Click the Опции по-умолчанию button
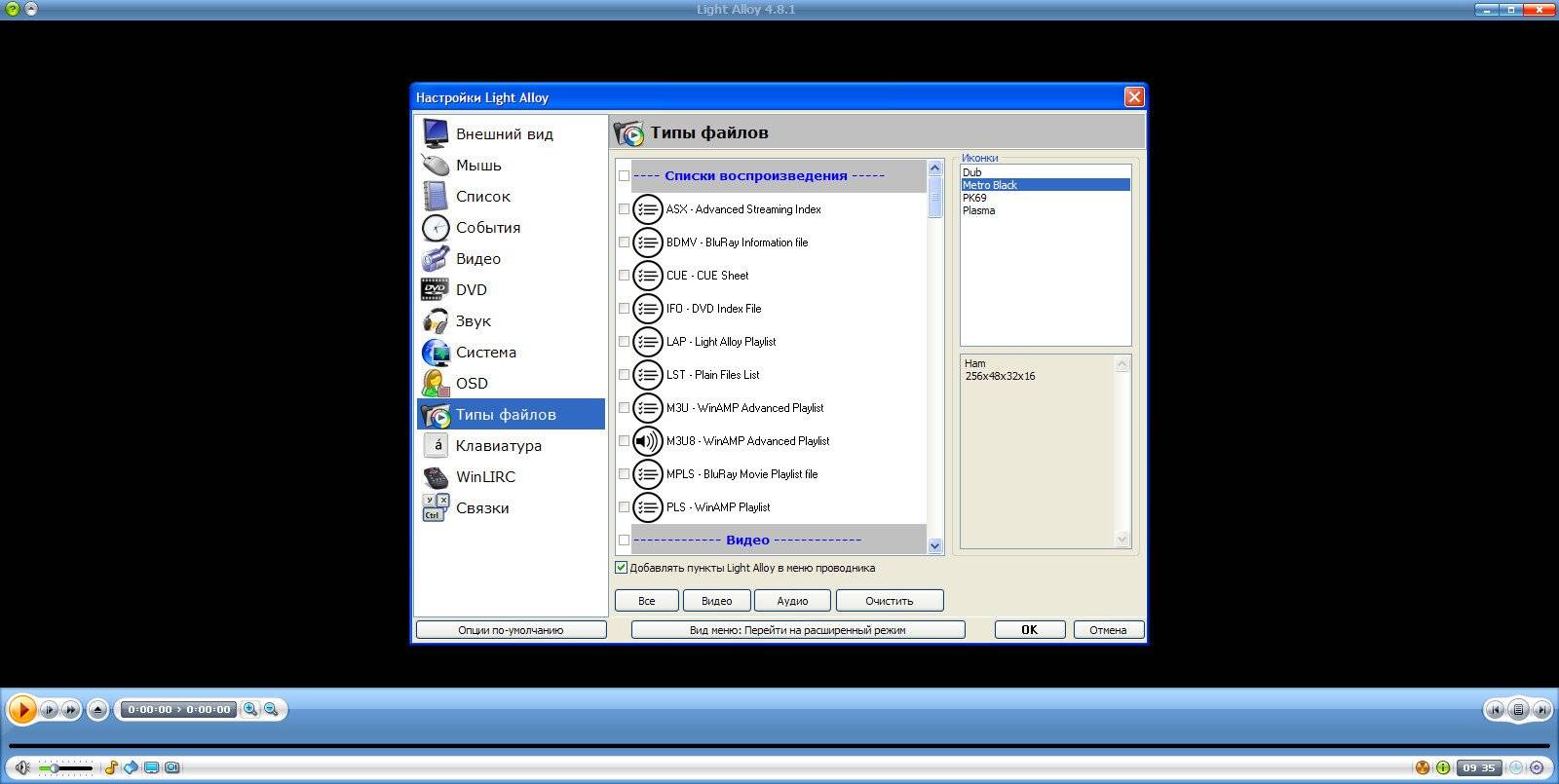The height and width of the screenshot is (784, 1559). 511,630
